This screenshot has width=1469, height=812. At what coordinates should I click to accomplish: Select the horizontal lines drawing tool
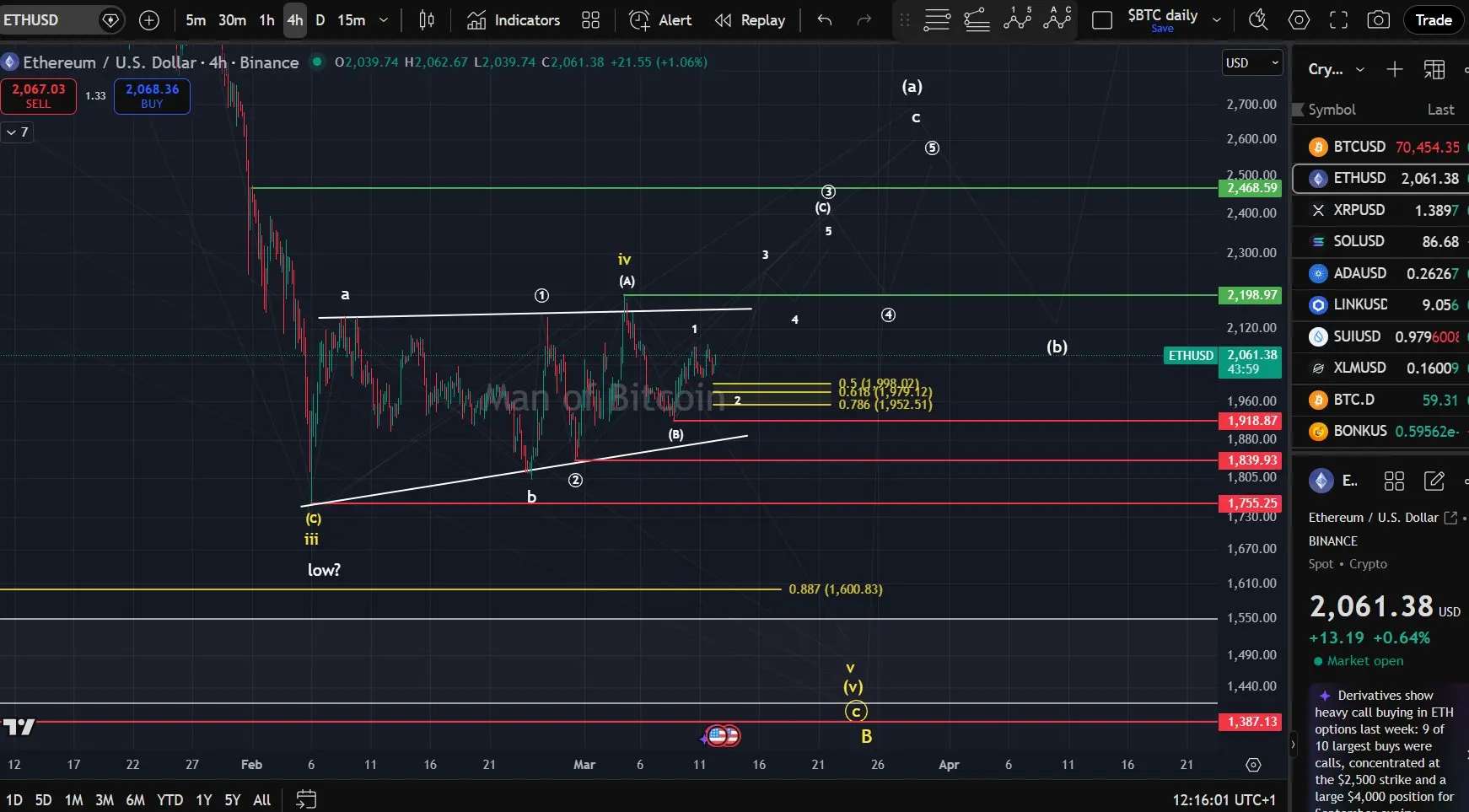pyautogui.click(x=937, y=20)
